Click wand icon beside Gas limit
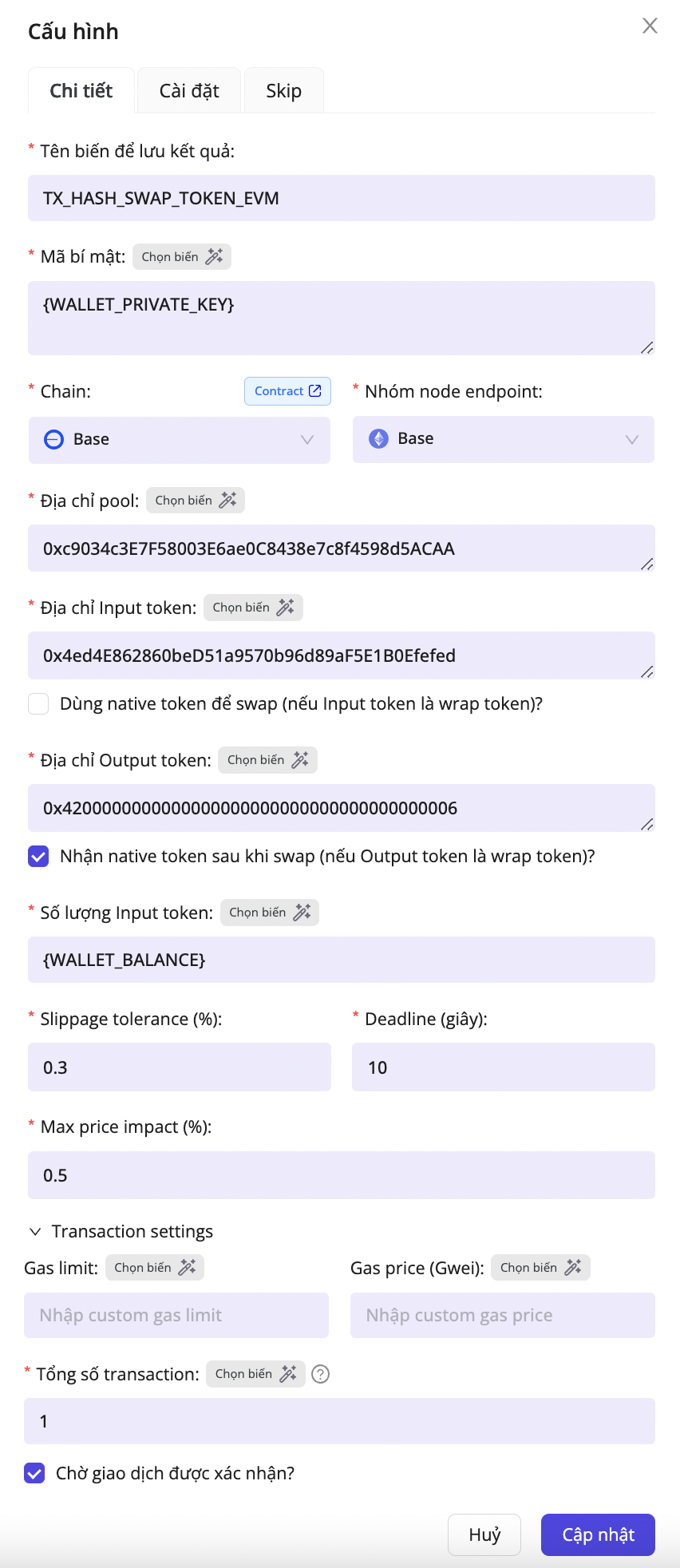Screen dimensions: 680x1568 (x=187, y=1268)
